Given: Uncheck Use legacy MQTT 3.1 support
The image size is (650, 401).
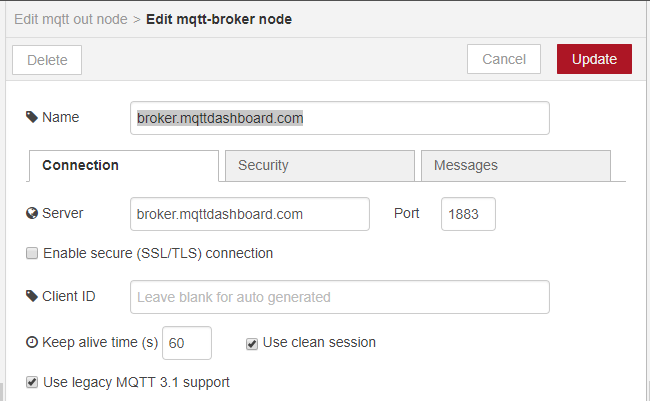Looking at the screenshot, I should coord(32,382).
